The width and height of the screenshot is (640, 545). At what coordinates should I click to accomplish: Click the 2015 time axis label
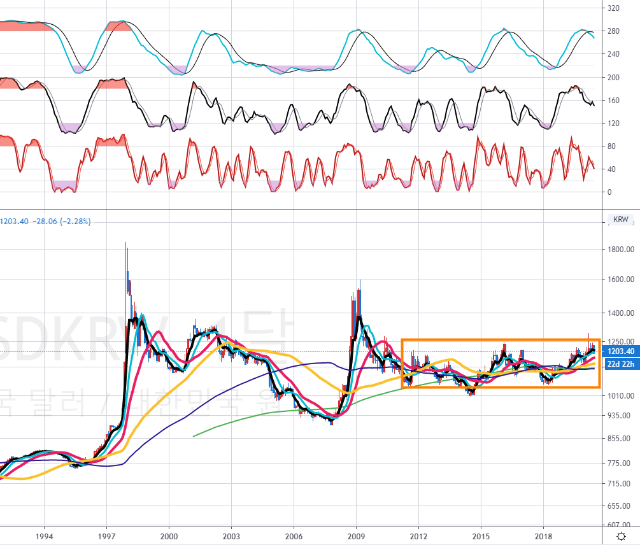[x=481, y=536]
